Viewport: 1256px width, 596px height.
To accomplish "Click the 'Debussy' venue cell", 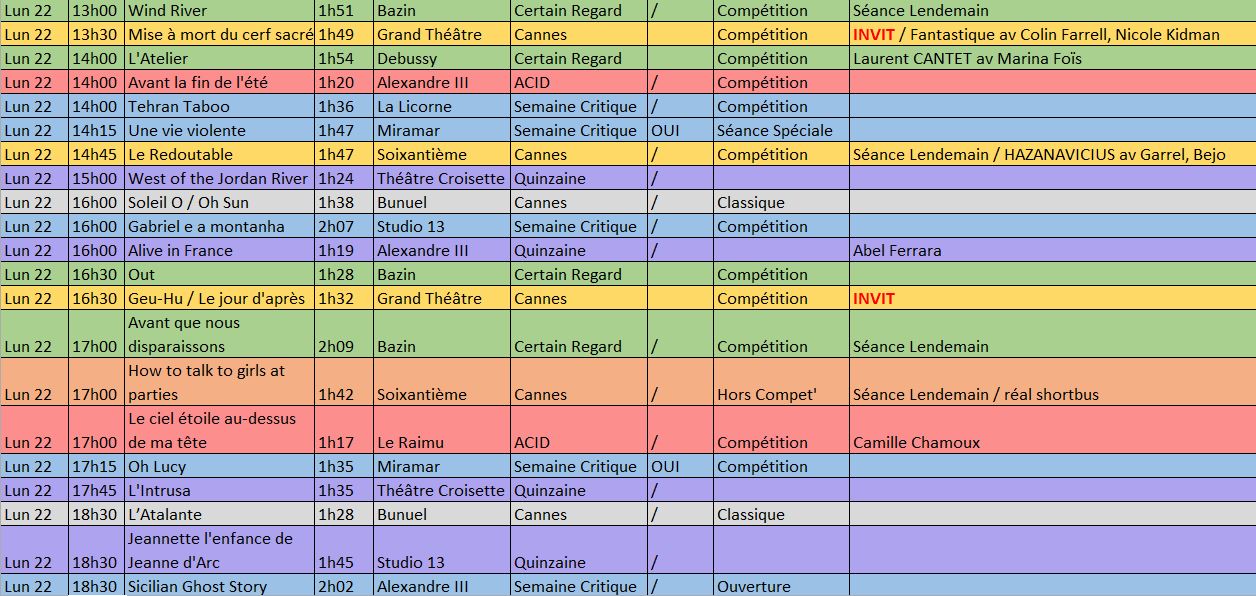I will pos(407,59).
